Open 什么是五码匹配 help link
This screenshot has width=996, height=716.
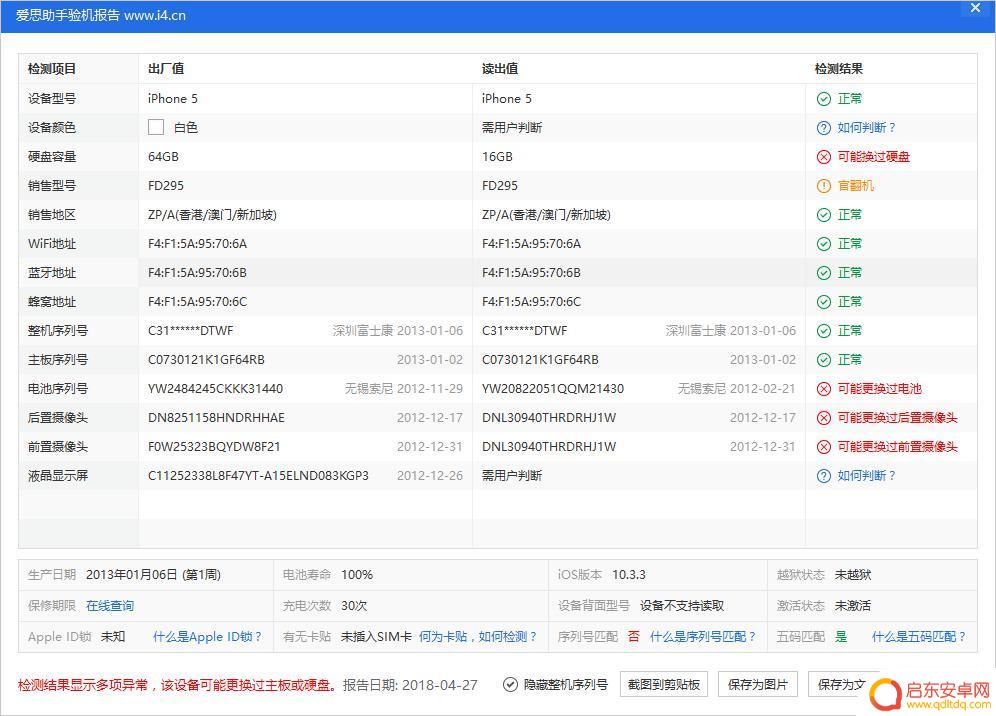(919, 637)
